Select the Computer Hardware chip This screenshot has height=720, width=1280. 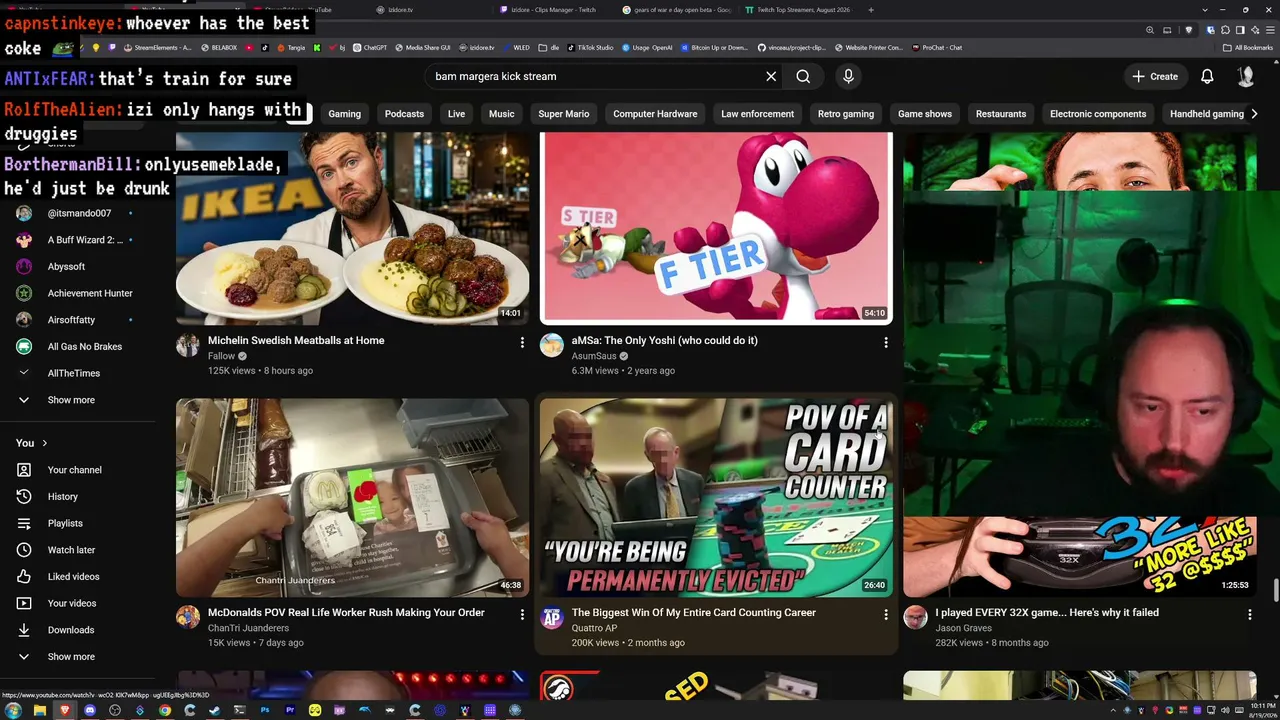click(655, 114)
